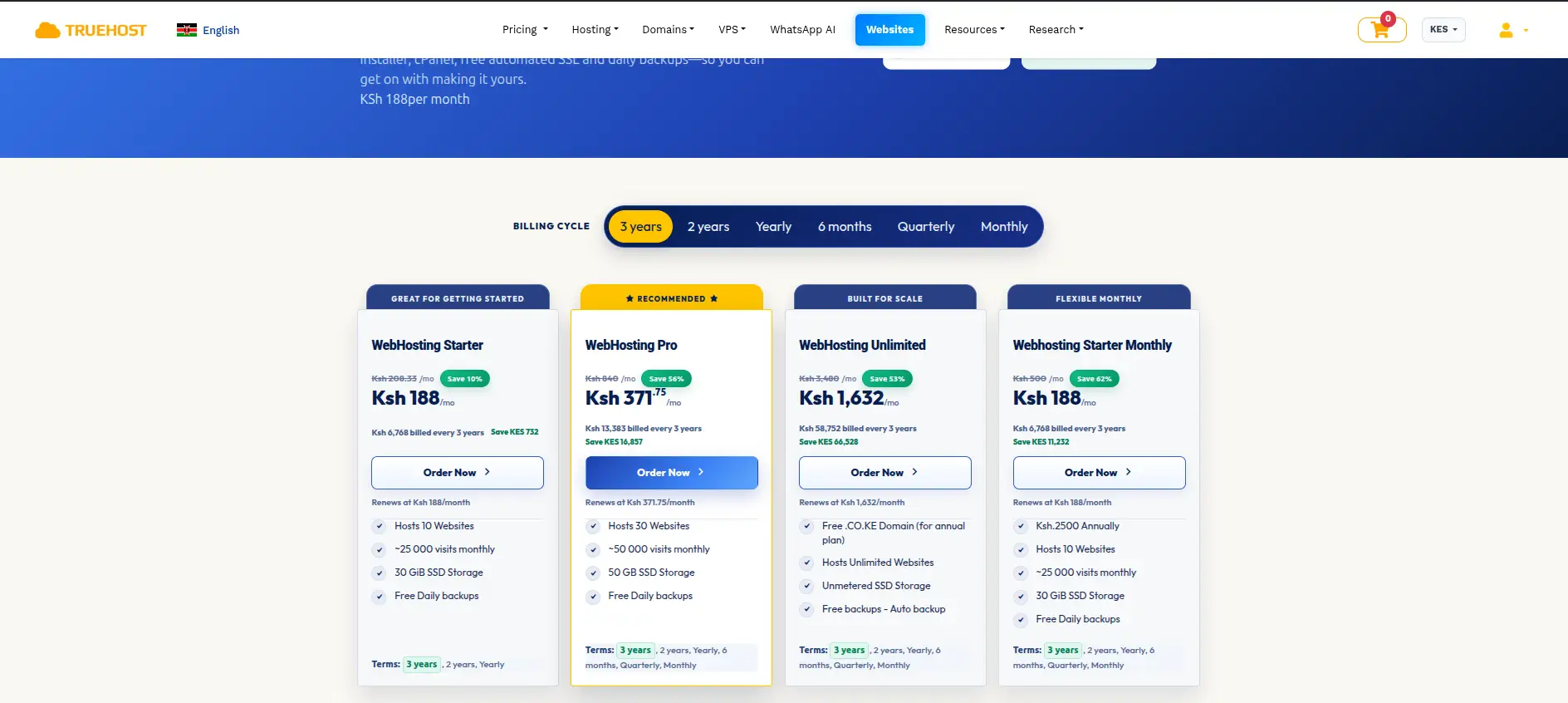Open the WhatsApp AI page
Image resolution: width=1568 pixels, height=703 pixels.
802,30
